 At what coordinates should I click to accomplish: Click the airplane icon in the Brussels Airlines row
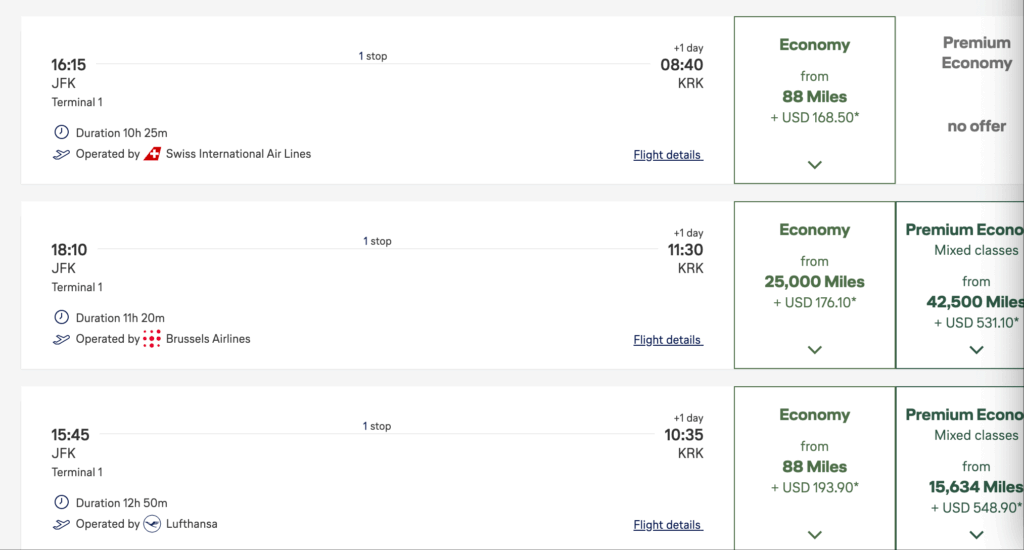pos(61,339)
